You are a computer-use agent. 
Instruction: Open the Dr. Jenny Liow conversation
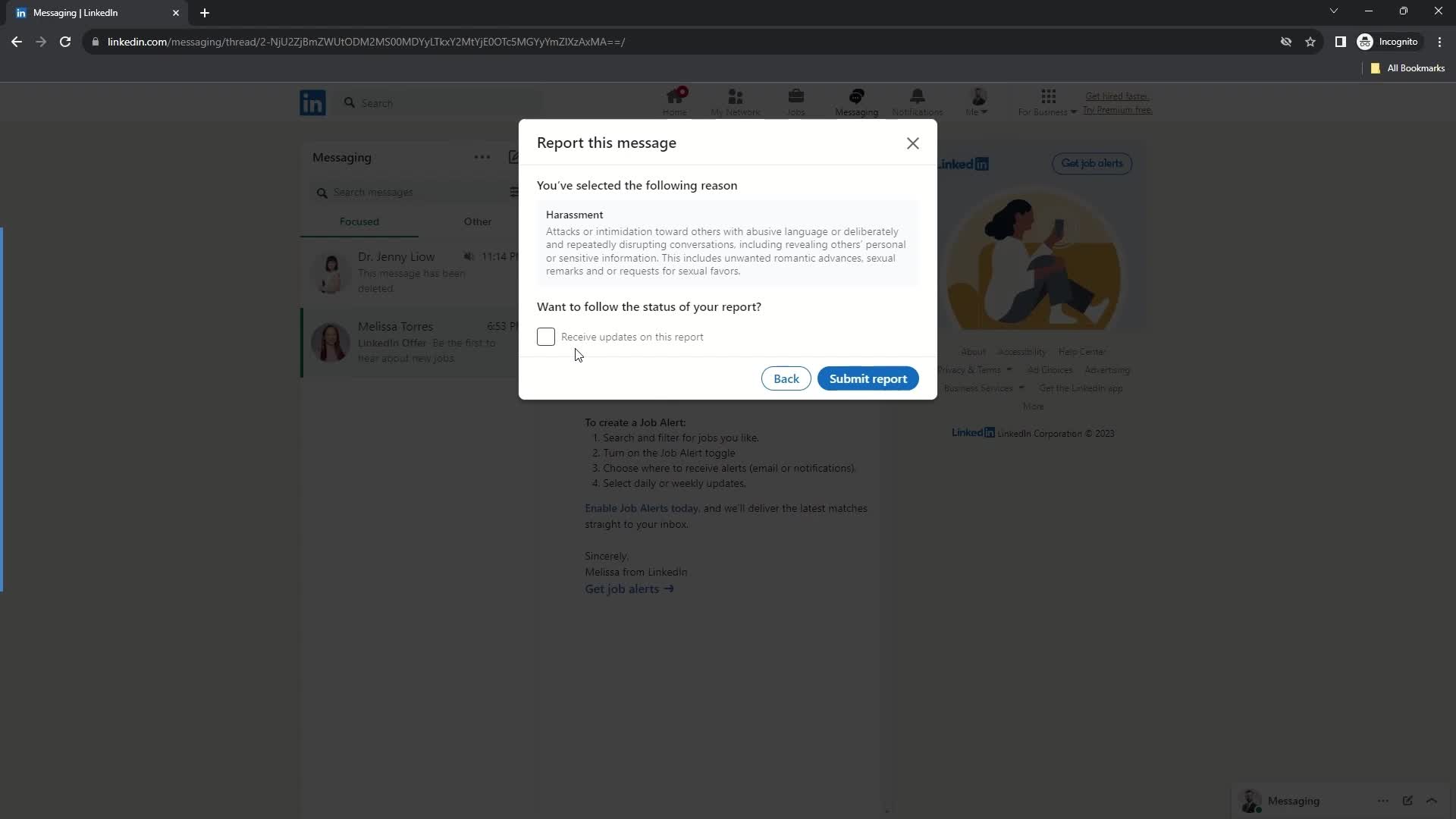point(410,272)
